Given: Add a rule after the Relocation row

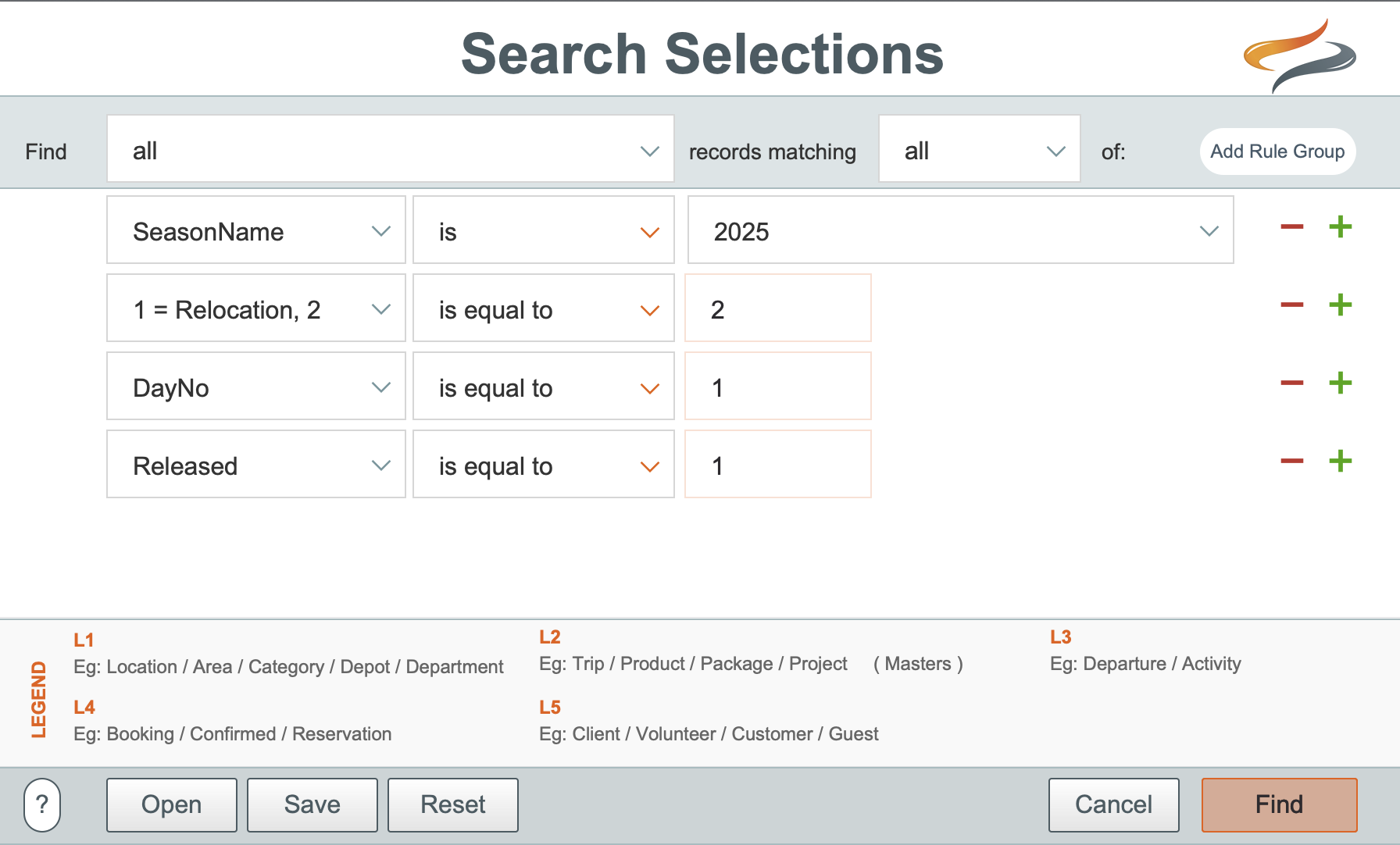Looking at the screenshot, I should 1341,305.
